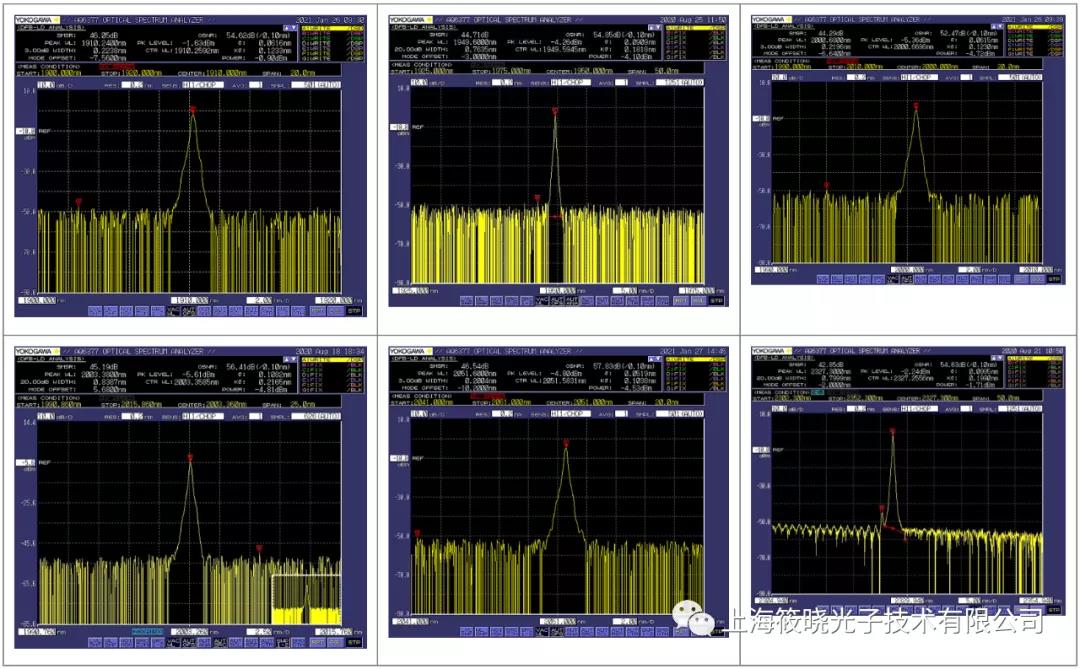Click STP status icon on 1910 nm screen

click(x=354, y=311)
